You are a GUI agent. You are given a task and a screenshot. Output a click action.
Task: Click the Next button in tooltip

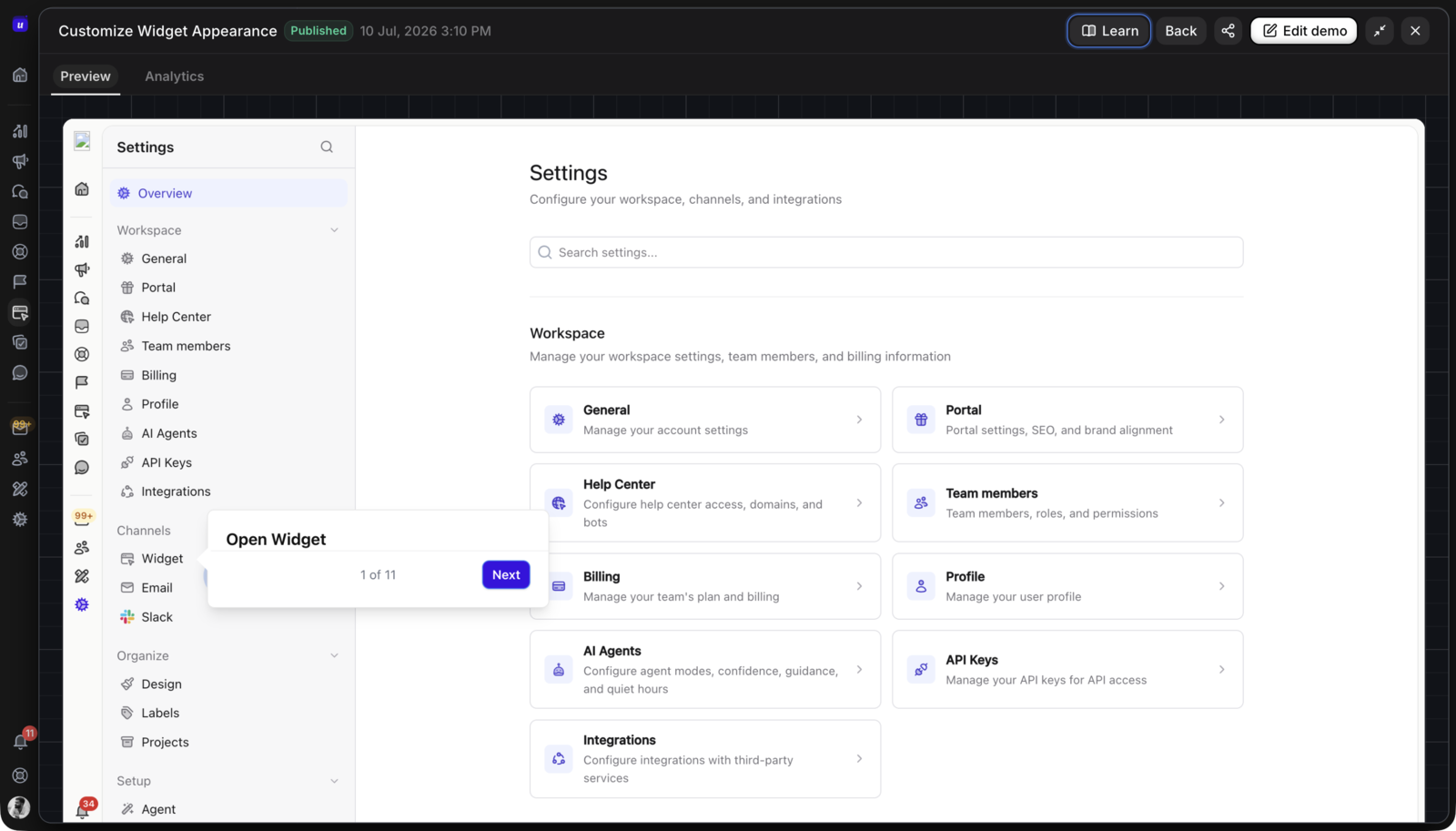click(x=506, y=575)
